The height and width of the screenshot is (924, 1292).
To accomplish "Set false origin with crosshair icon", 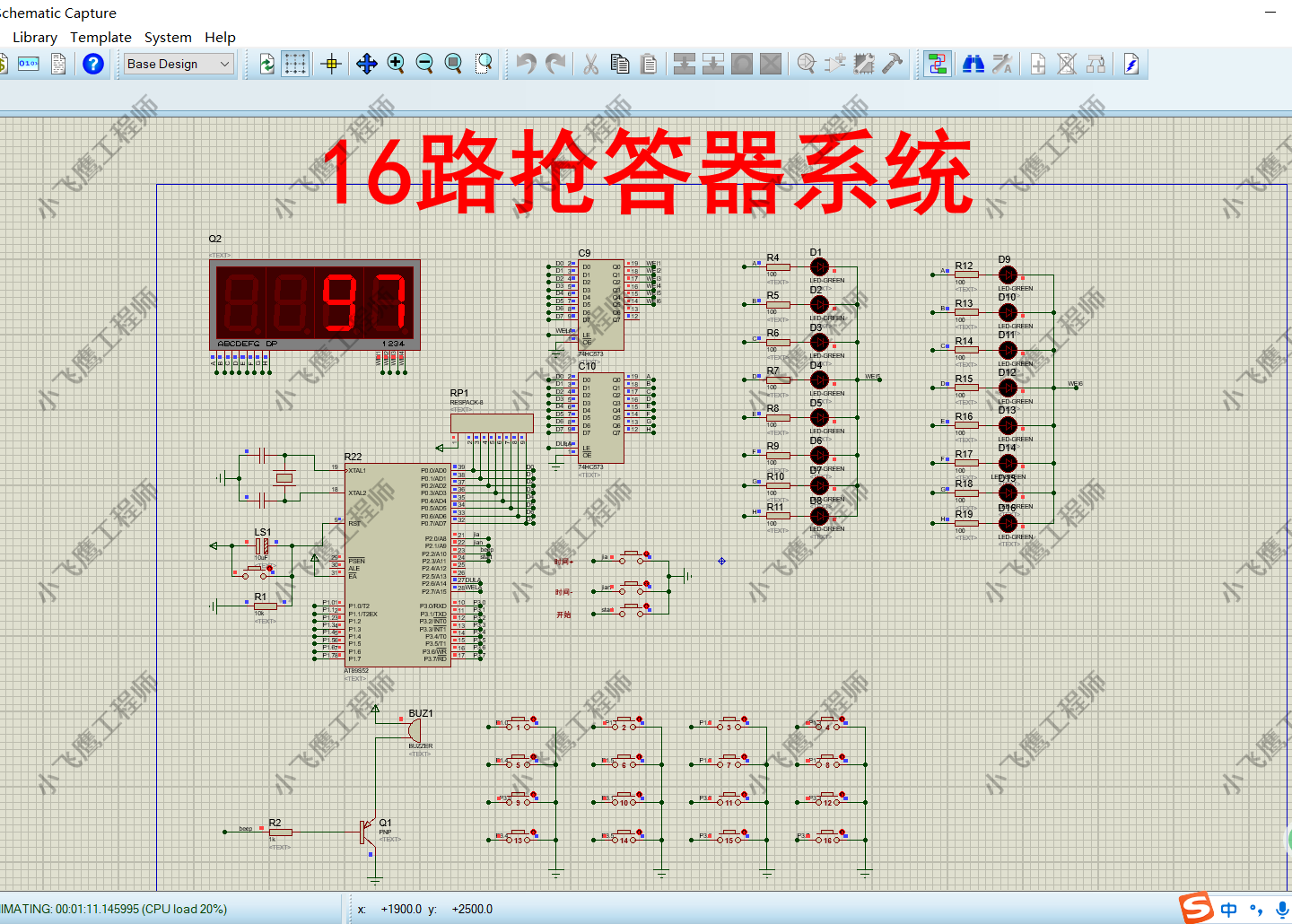I will (331, 64).
